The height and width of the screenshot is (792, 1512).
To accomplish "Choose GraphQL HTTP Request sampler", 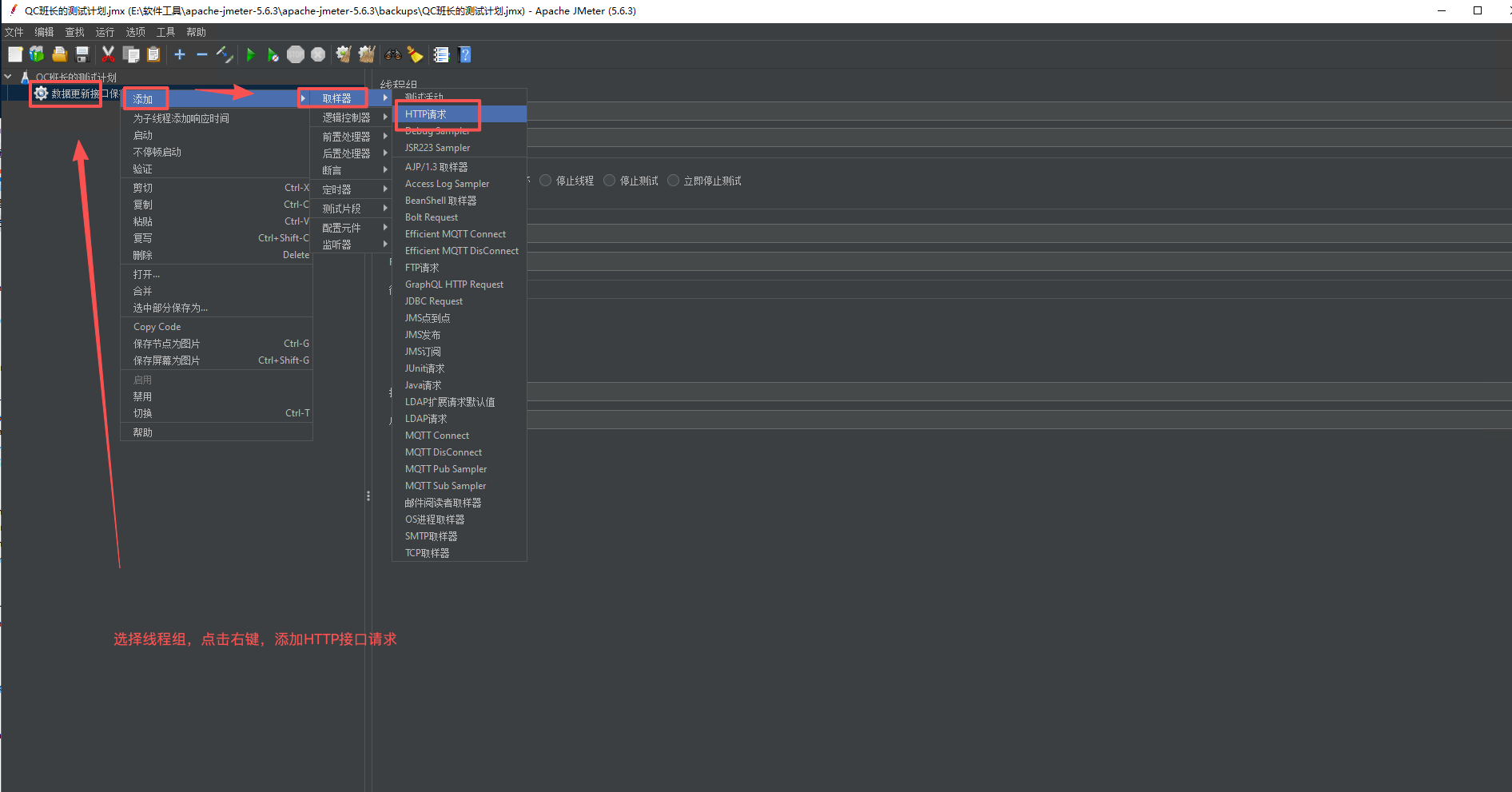I will (460, 285).
